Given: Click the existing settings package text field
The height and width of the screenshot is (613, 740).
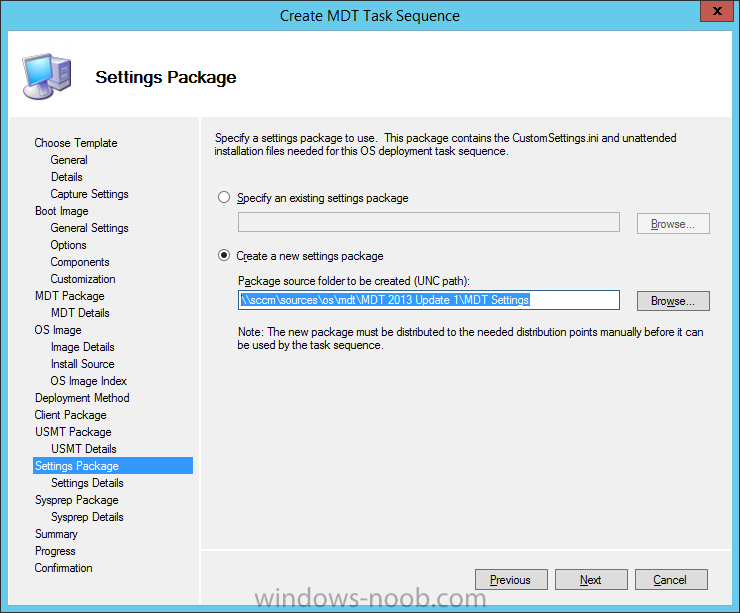Looking at the screenshot, I should pyautogui.click(x=429, y=222).
